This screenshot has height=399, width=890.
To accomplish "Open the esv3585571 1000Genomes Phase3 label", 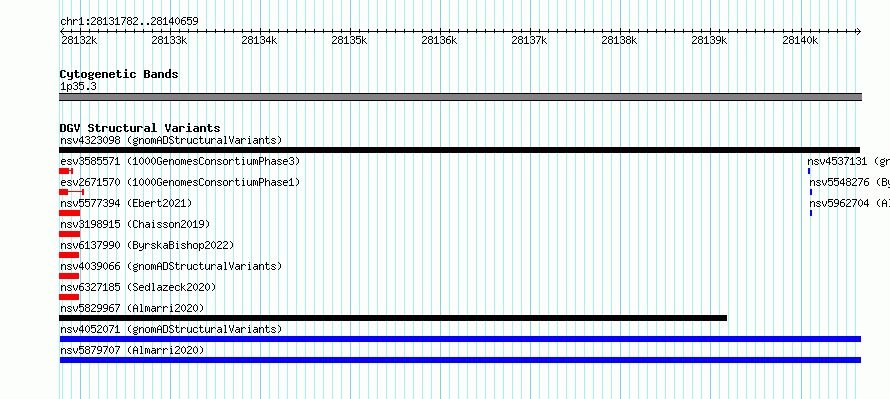I will 180,161.
